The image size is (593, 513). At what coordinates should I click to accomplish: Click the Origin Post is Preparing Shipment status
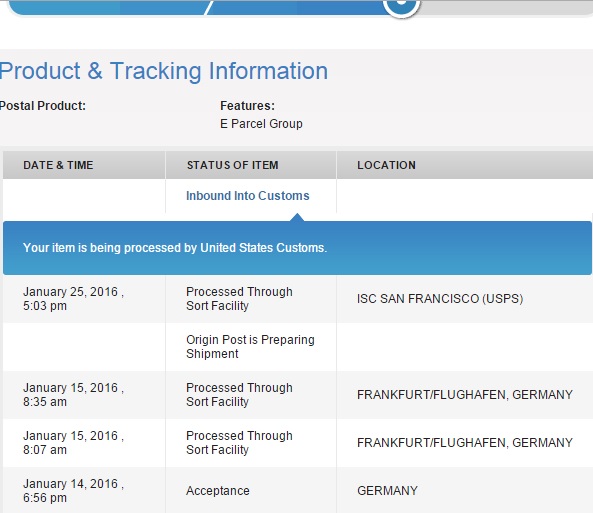(x=250, y=347)
